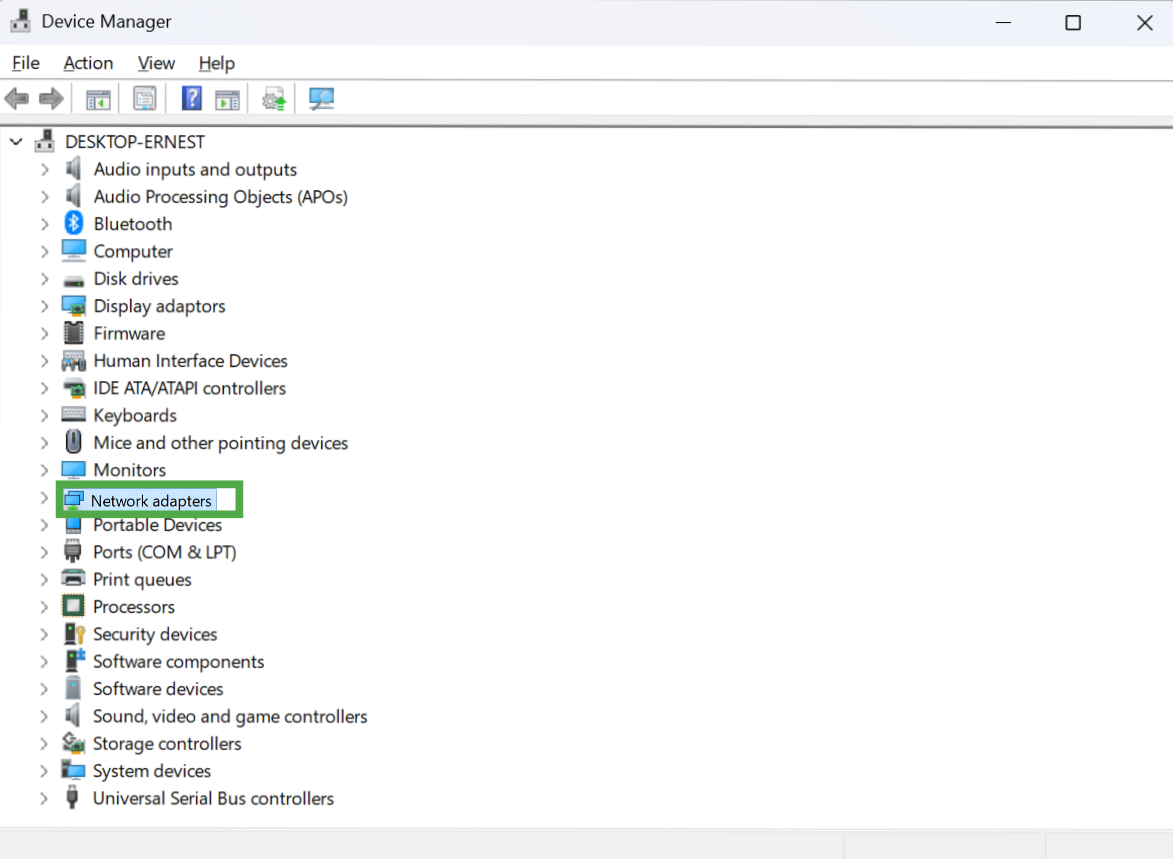The width and height of the screenshot is (1173, 859).
Task: Expand the Software devices chevron
Action: coord(45,689)
